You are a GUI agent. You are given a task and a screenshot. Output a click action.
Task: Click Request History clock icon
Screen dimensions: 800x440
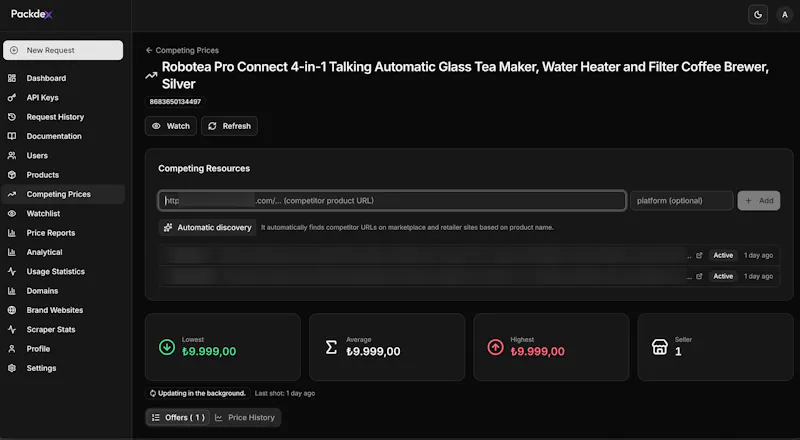[12, 117]
